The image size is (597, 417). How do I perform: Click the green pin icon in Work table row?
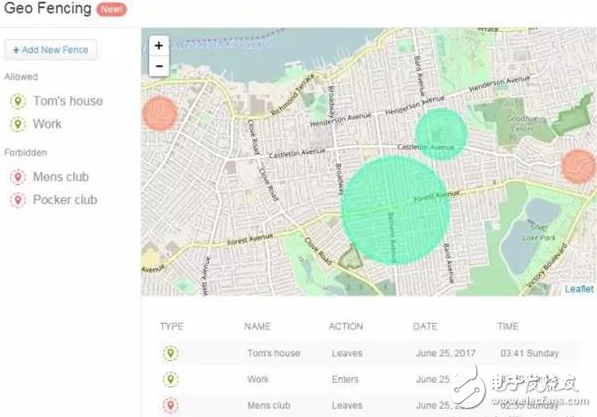171,379
